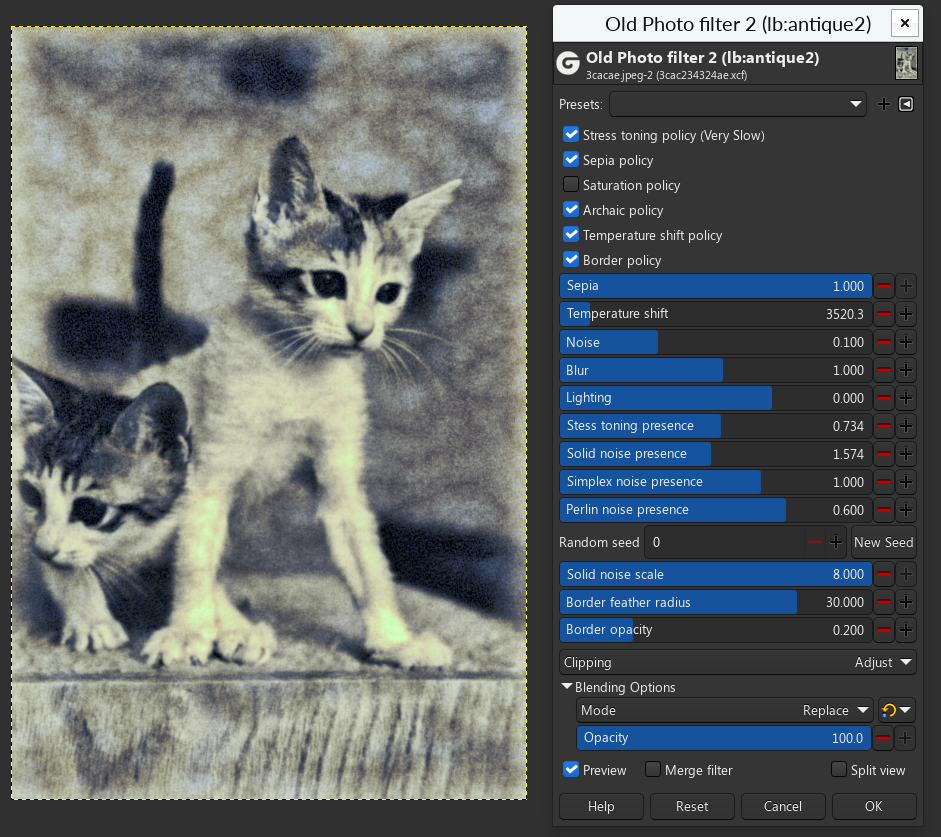Image resolution: width=941 pixels, height=837 pixels.
Task: Disable Stress toning policy checkbox
Action: click(571, 134)
